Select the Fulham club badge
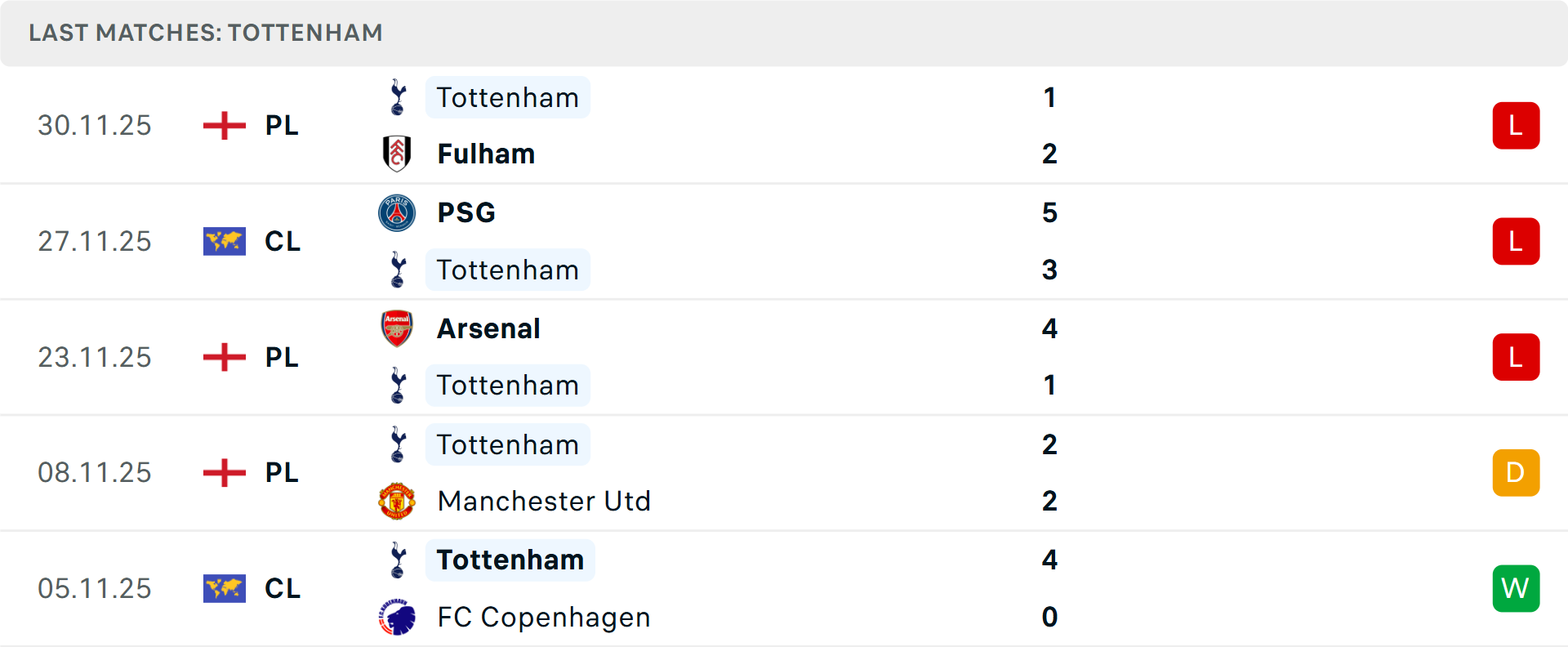The image size is (1568, 647). (x=398, y=153)
